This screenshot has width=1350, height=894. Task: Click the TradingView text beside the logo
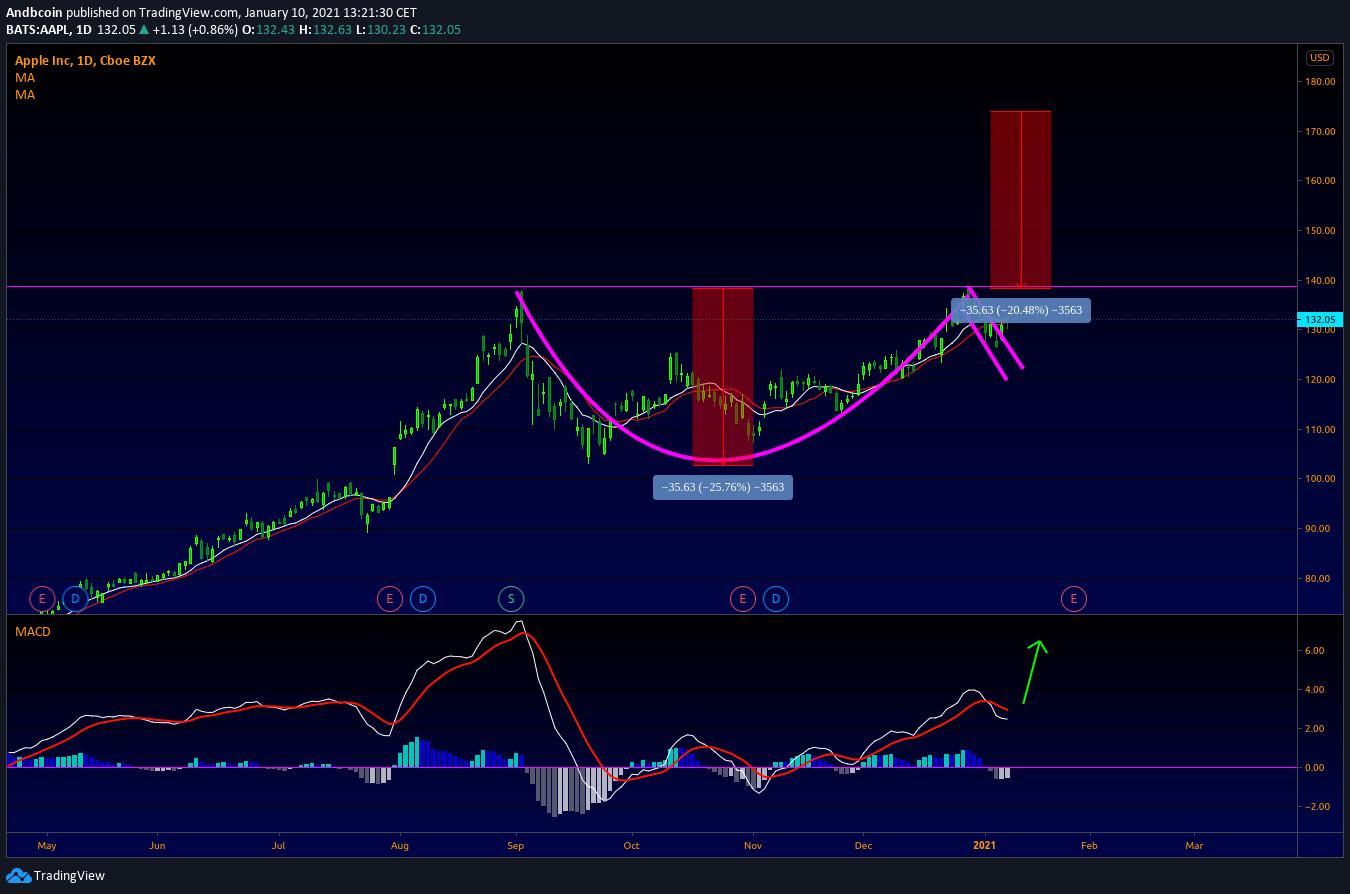69,876
